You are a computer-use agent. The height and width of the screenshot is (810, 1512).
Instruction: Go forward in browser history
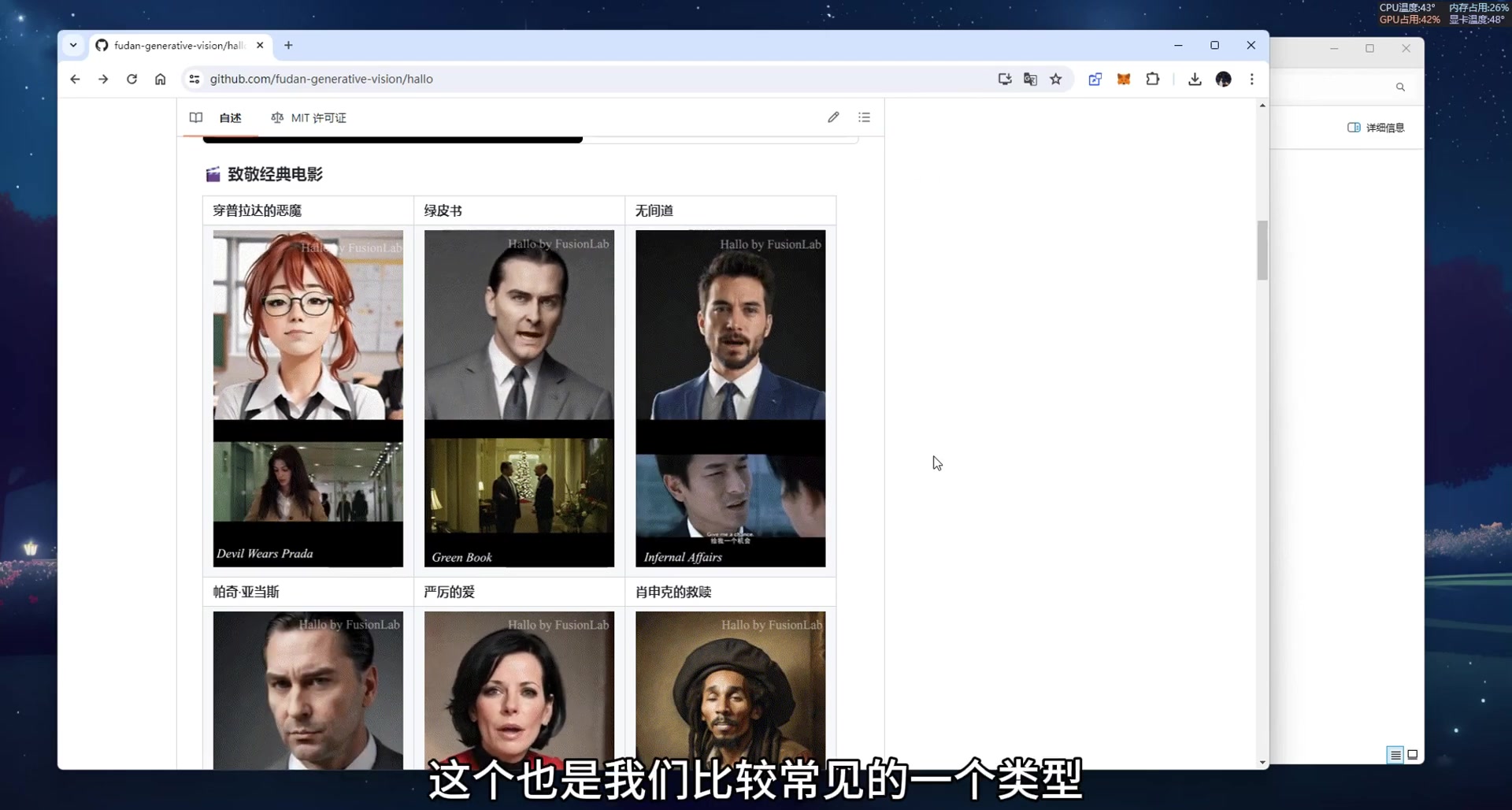point(103,79)
